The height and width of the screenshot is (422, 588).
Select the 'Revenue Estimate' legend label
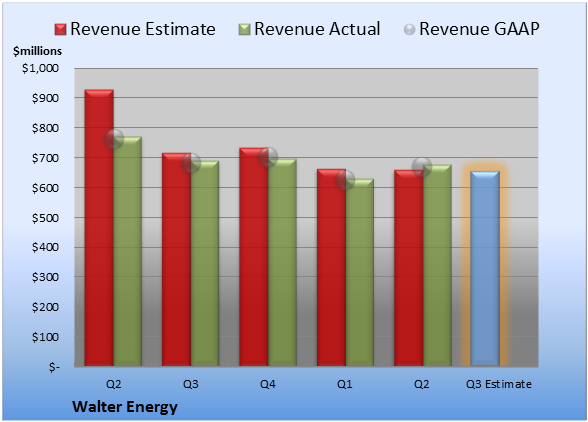[x=143, y=29]
